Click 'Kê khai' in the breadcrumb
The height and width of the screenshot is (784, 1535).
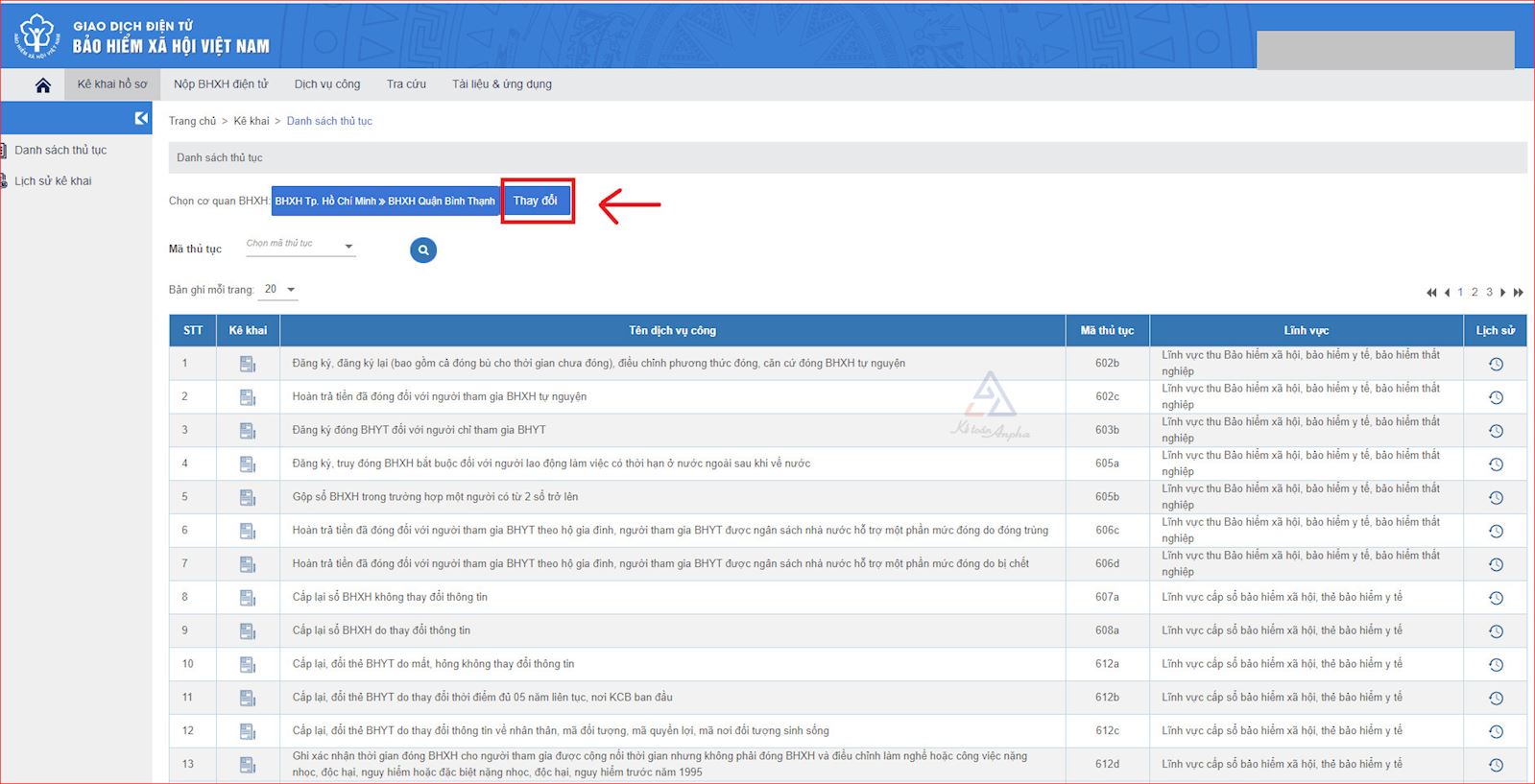[252, 122]
